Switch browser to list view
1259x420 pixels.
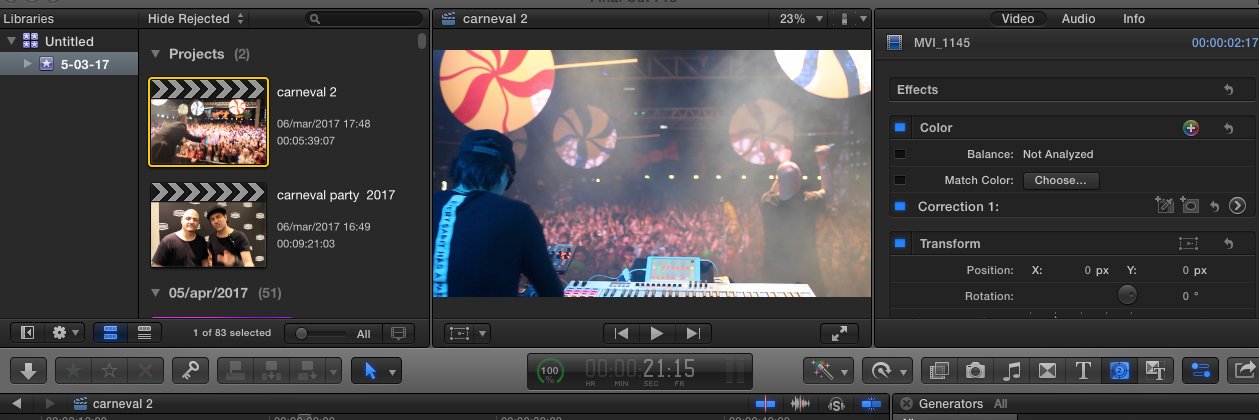(x=143, y=332)
